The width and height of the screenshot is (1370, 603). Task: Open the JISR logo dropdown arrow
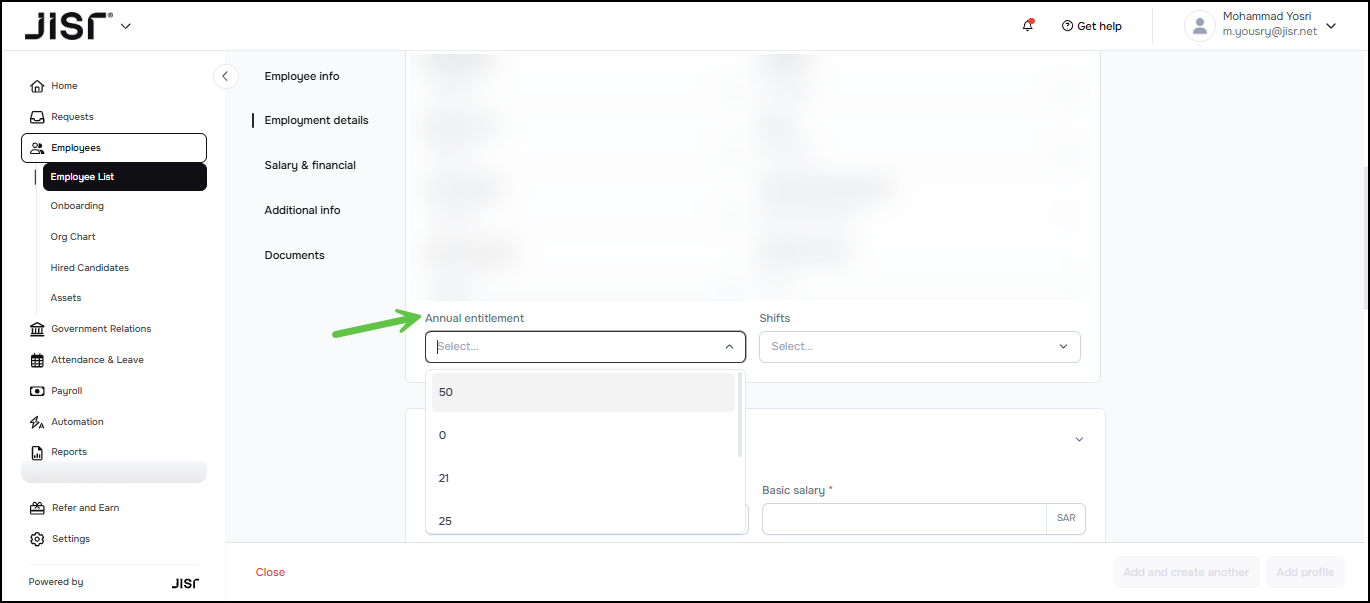point(126,26)
